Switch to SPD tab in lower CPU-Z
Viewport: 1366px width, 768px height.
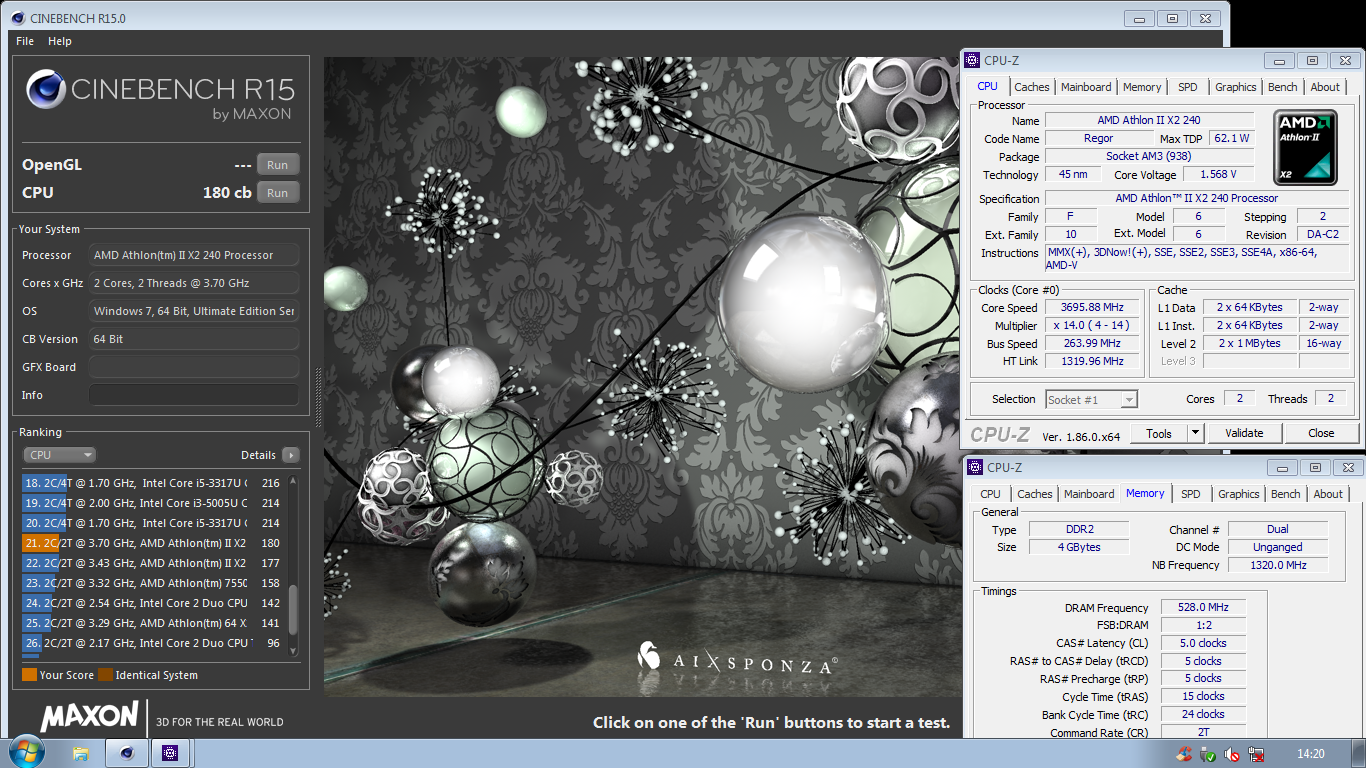point(1191,494)
